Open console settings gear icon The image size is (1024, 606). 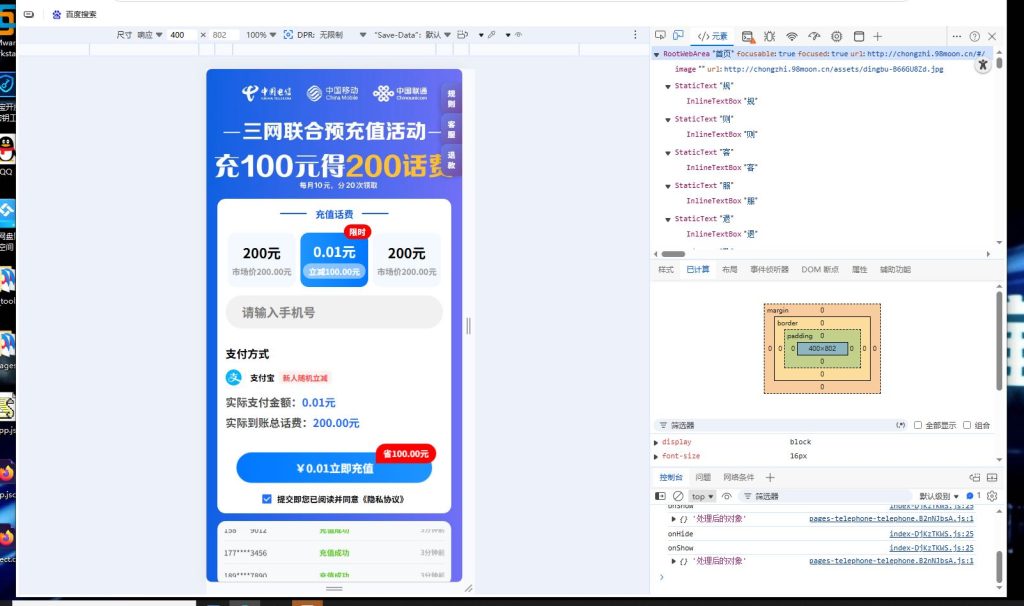992,496
